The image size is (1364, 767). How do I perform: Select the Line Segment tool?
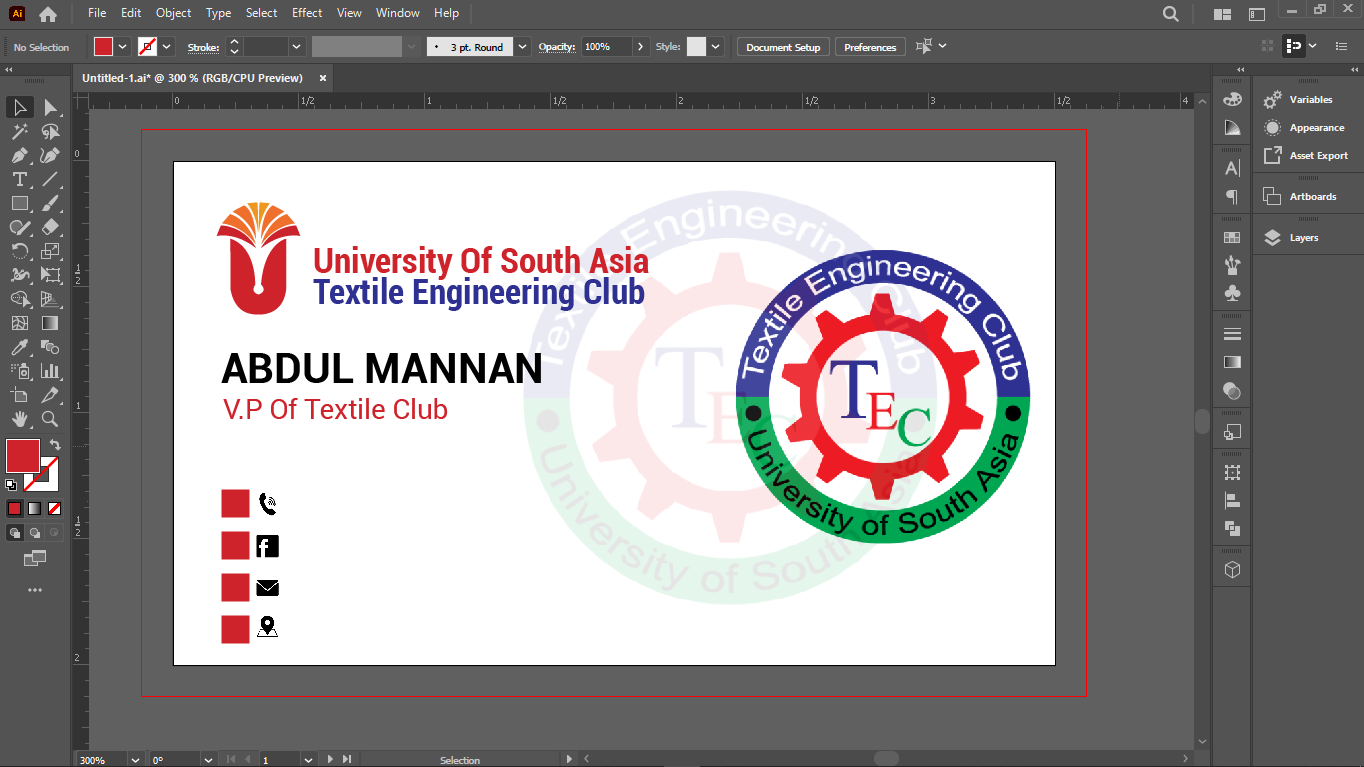point(50,179)
